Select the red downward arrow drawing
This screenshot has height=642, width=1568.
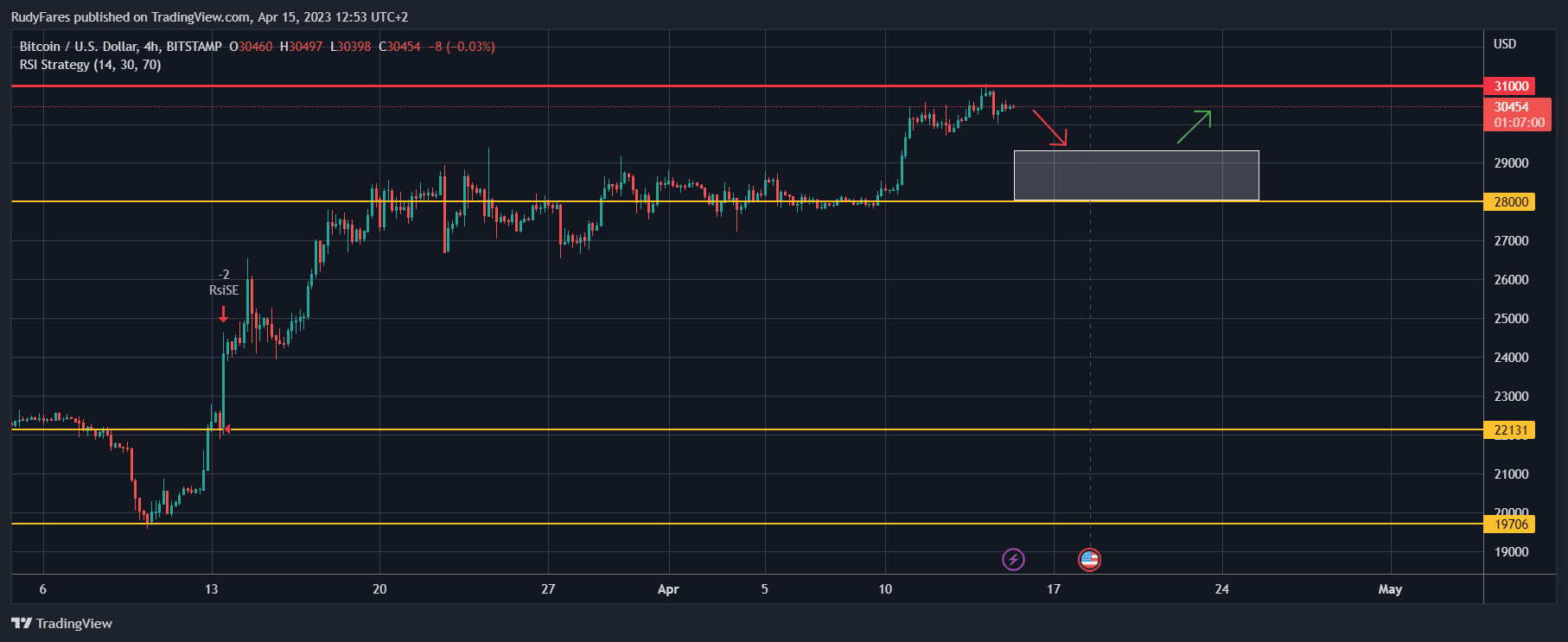pos(1049,128)
